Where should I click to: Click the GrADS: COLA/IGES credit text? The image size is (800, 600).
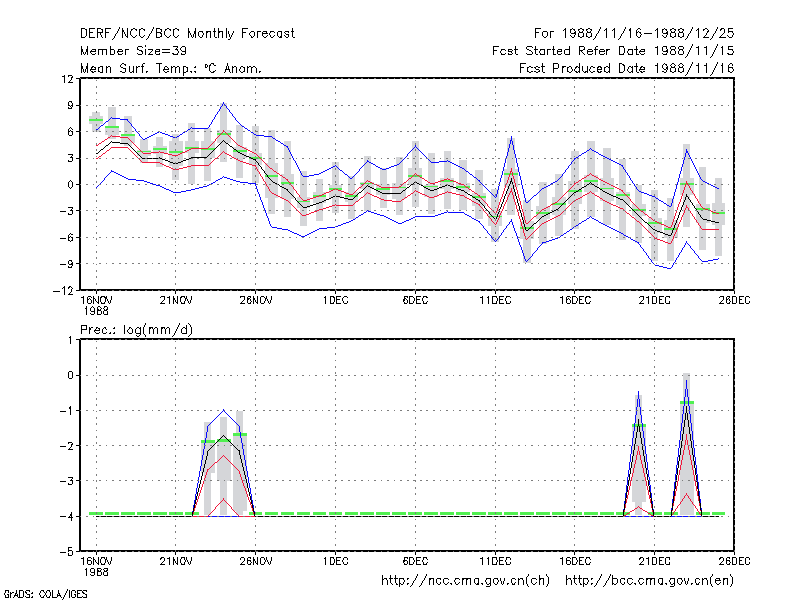pos(45,594)
